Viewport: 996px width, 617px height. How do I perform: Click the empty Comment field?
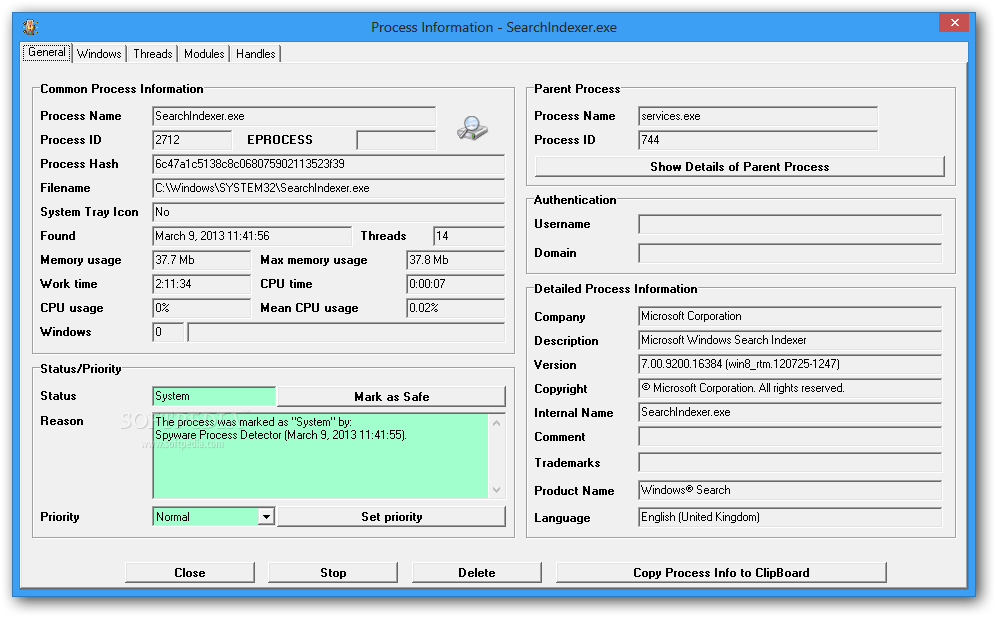pos(790,437)
